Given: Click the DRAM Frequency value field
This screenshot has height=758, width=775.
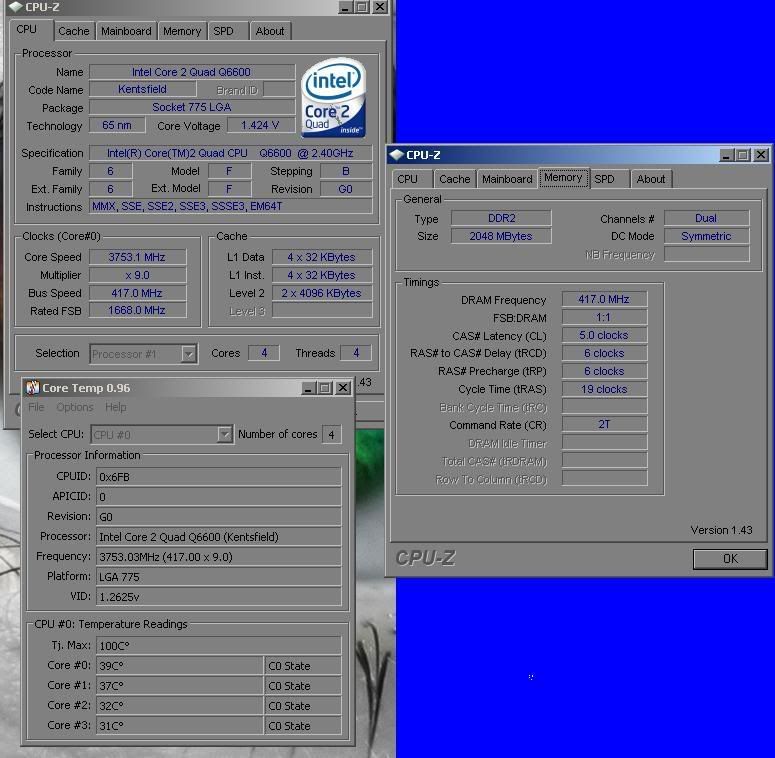Looking at the screenshot, I should coord(604,300).
